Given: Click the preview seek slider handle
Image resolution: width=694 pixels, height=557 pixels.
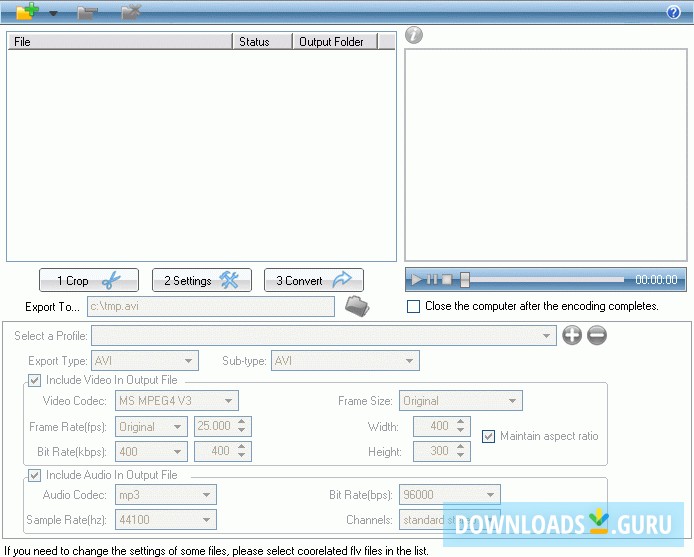Looking at the screenshot, I should coord(465,280).
